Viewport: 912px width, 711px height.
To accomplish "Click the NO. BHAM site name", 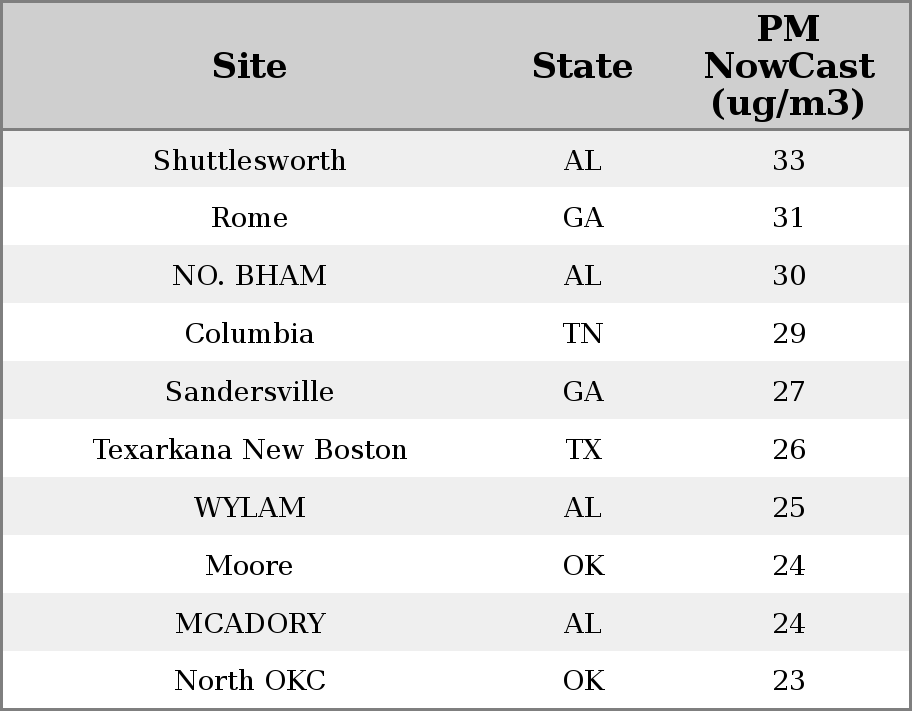I will coord(249,276).
